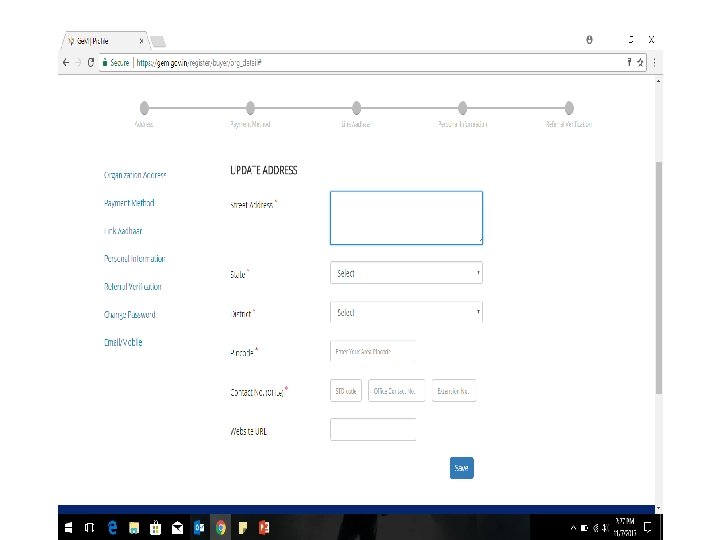Click the volume icon in system tray
This screenshot has width=720, height=540.
[606, 528]
